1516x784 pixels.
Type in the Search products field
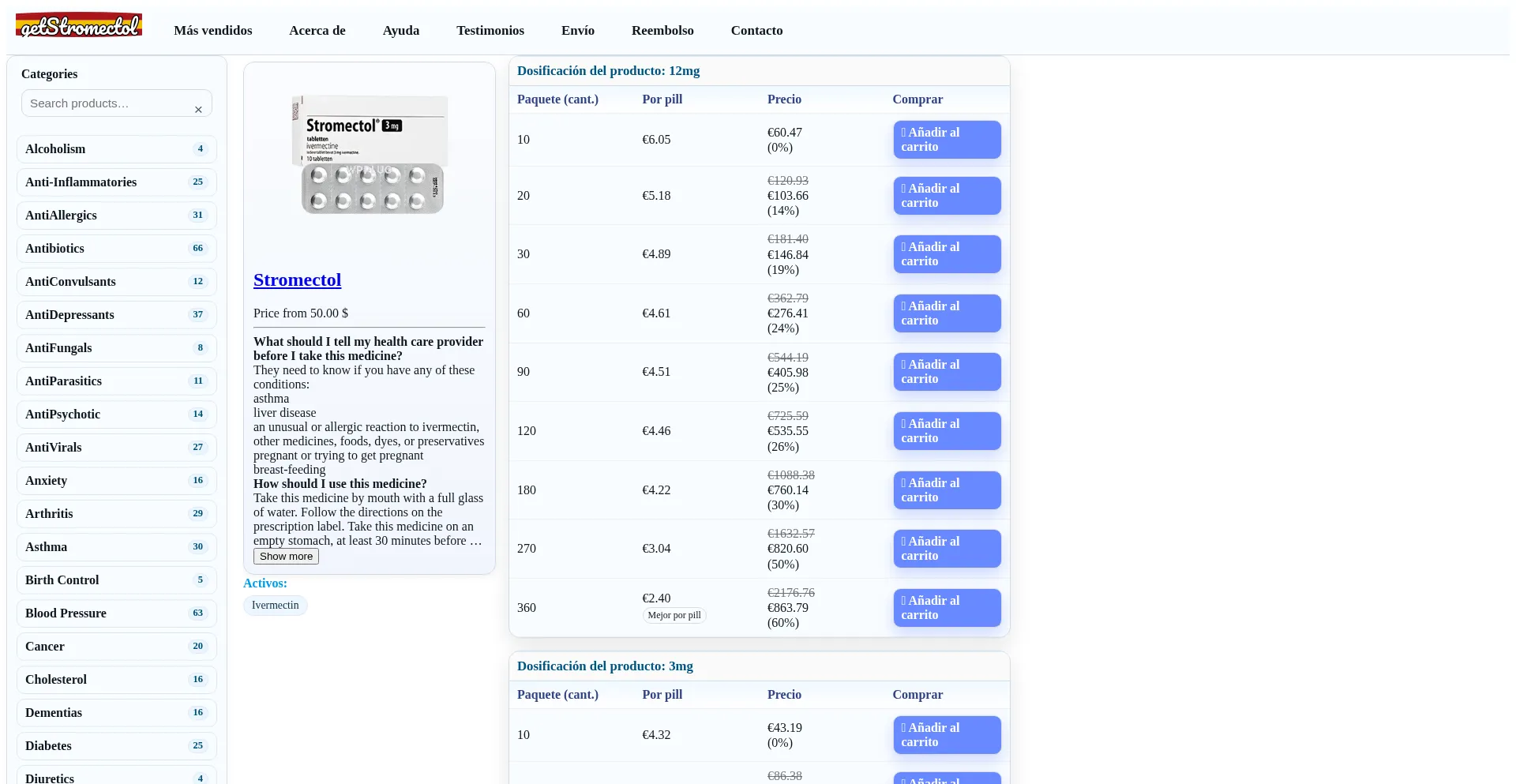point(107,103)
